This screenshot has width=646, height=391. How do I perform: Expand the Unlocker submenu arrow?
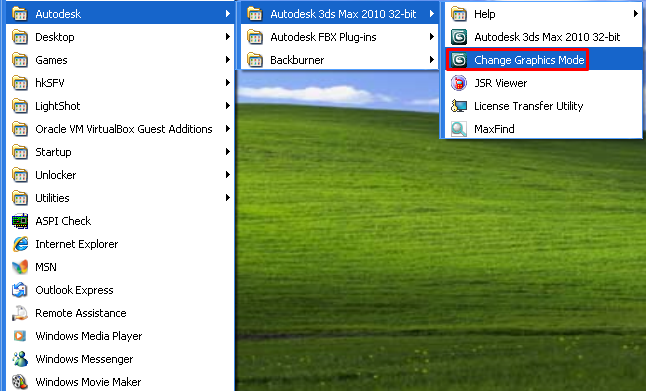click(x=227, y=175)
